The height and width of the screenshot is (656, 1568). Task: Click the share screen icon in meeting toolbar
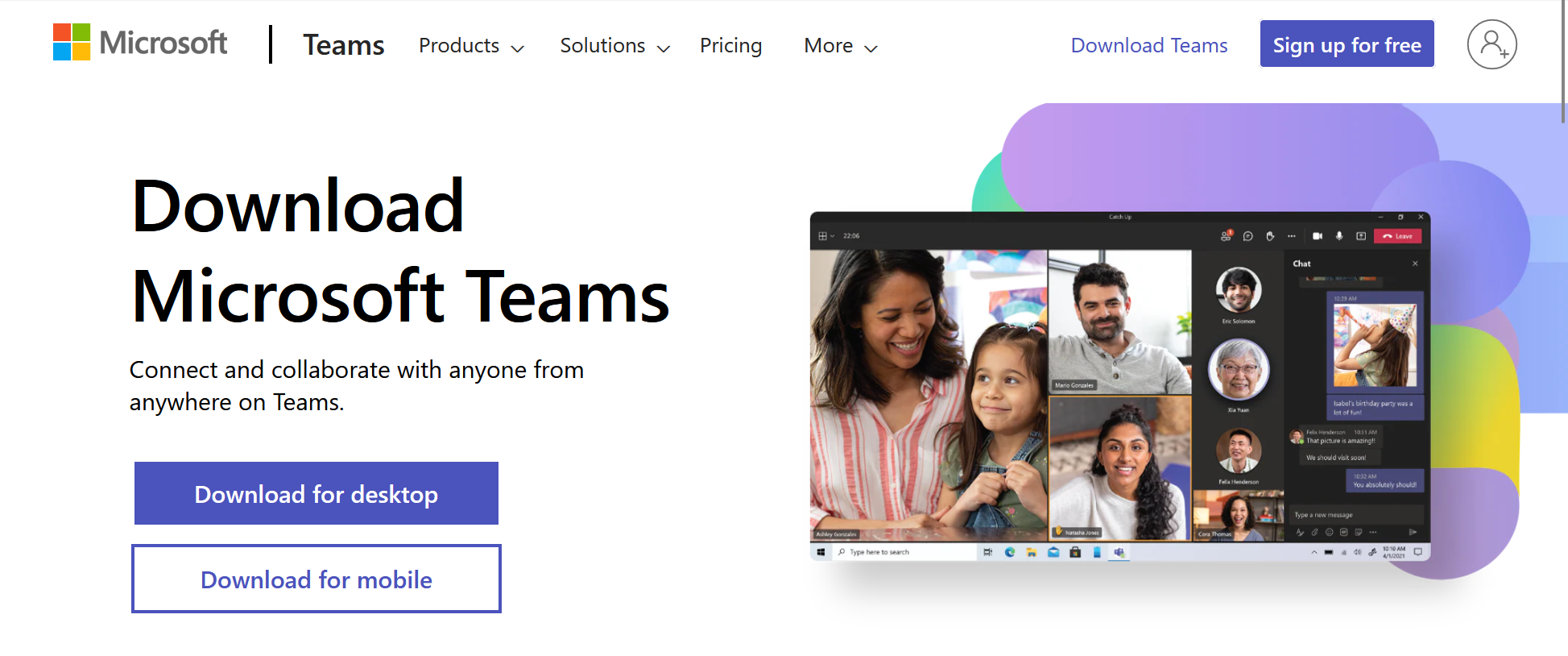coord(1361,236)
